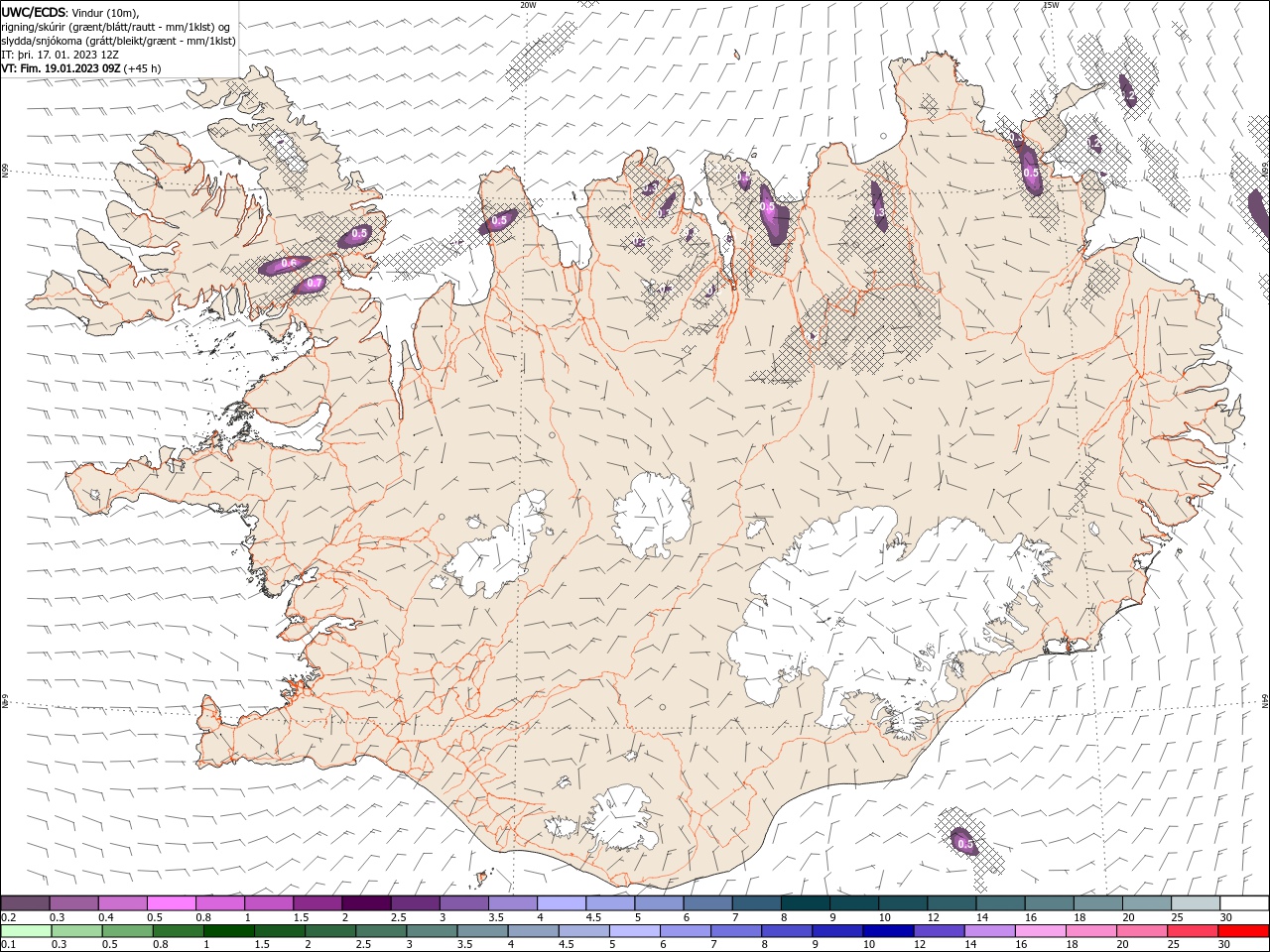The width and height of the screenshot is (1270, 952).
Task: Pick the 6 mm periwinkle rain legend swatch
Action: [x=685, y=931]
